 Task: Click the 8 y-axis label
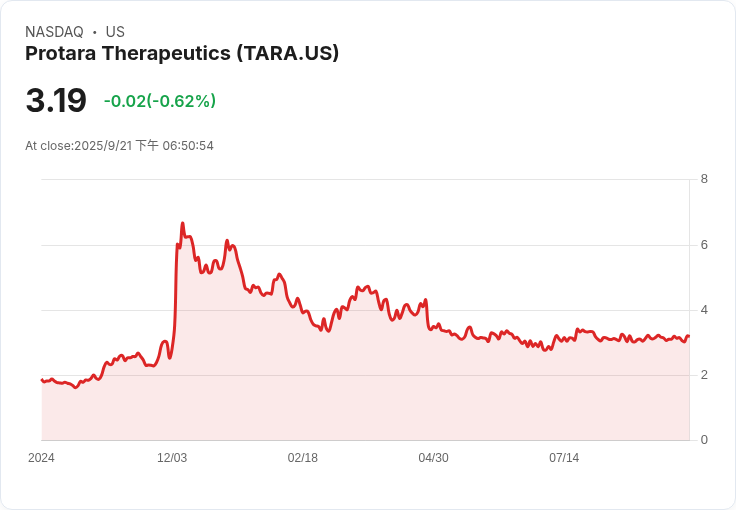tap(704, 179)
